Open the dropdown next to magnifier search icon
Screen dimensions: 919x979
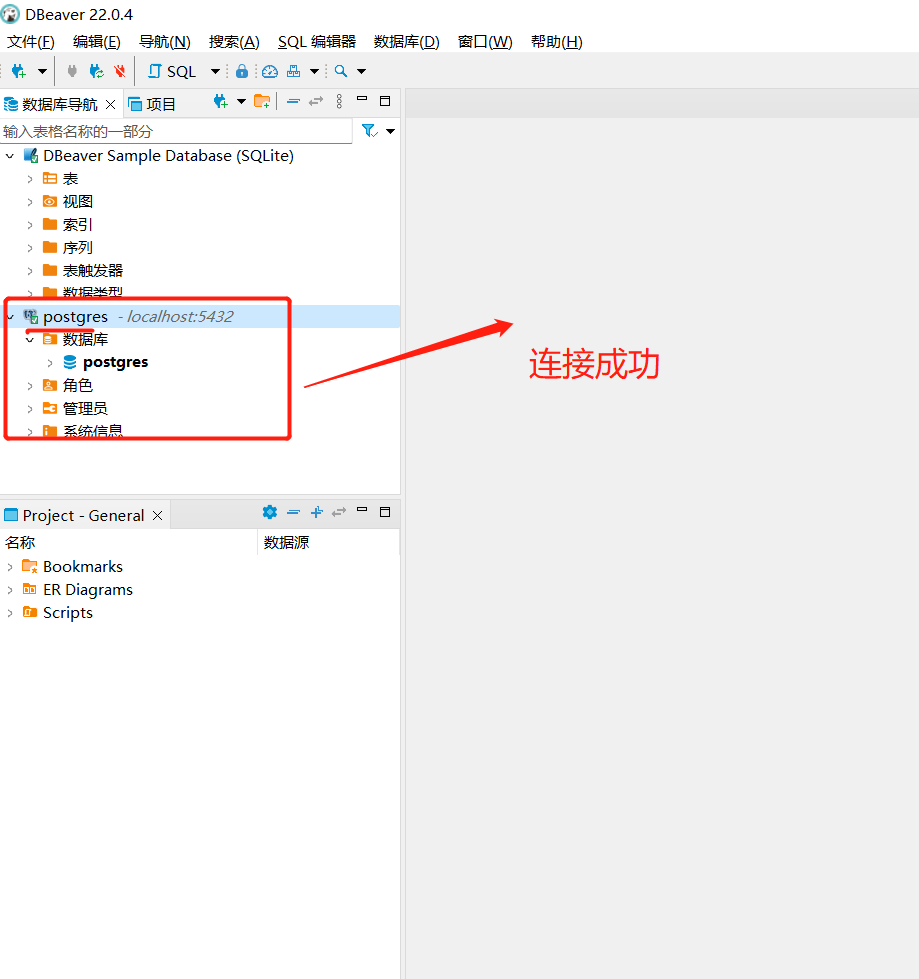click(x=361, y=71)
